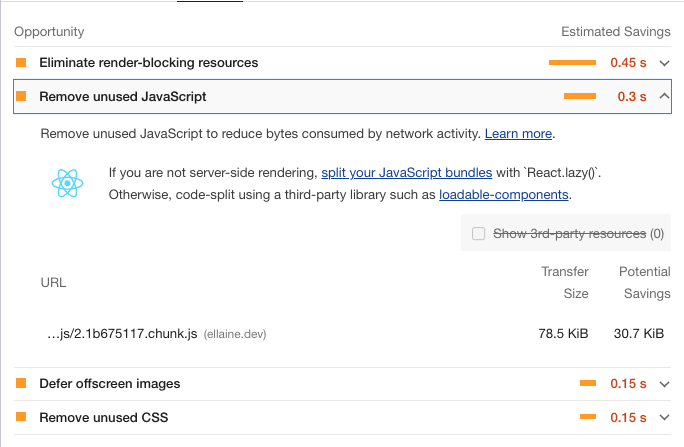This screenshot has height=447, width=684.
Task: Click the 2.1b675117.chunk.js URL entry
Action: pos(122,334)
